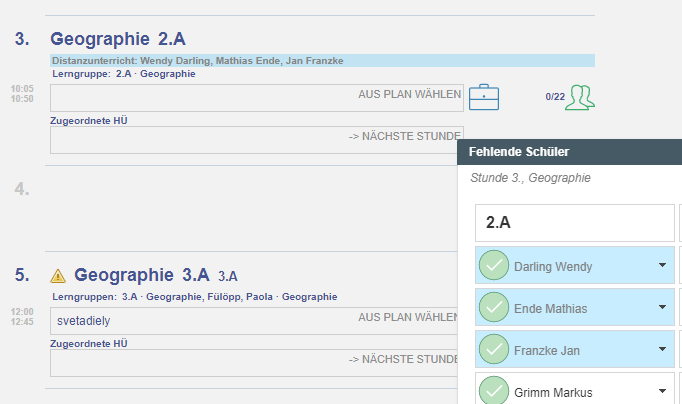Select the 2.A class header in Fehlende Schüler
Screen dimensions: 682x404
(x=575, y=223)
